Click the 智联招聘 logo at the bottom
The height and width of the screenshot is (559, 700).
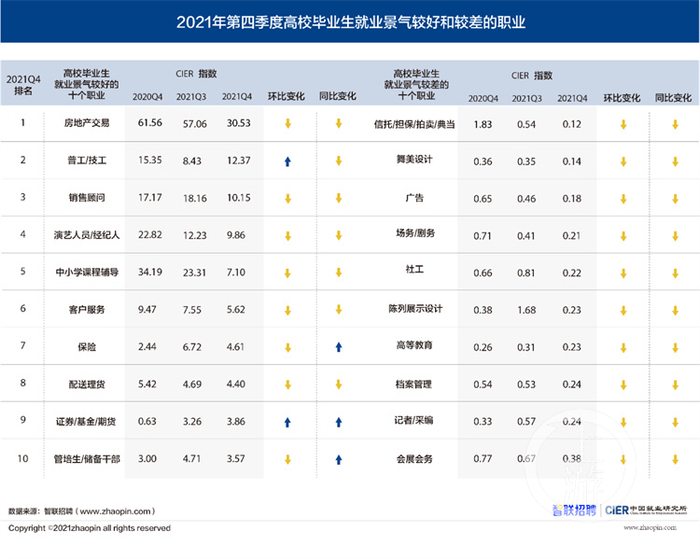pyautogui.click(x=574, y=510)
